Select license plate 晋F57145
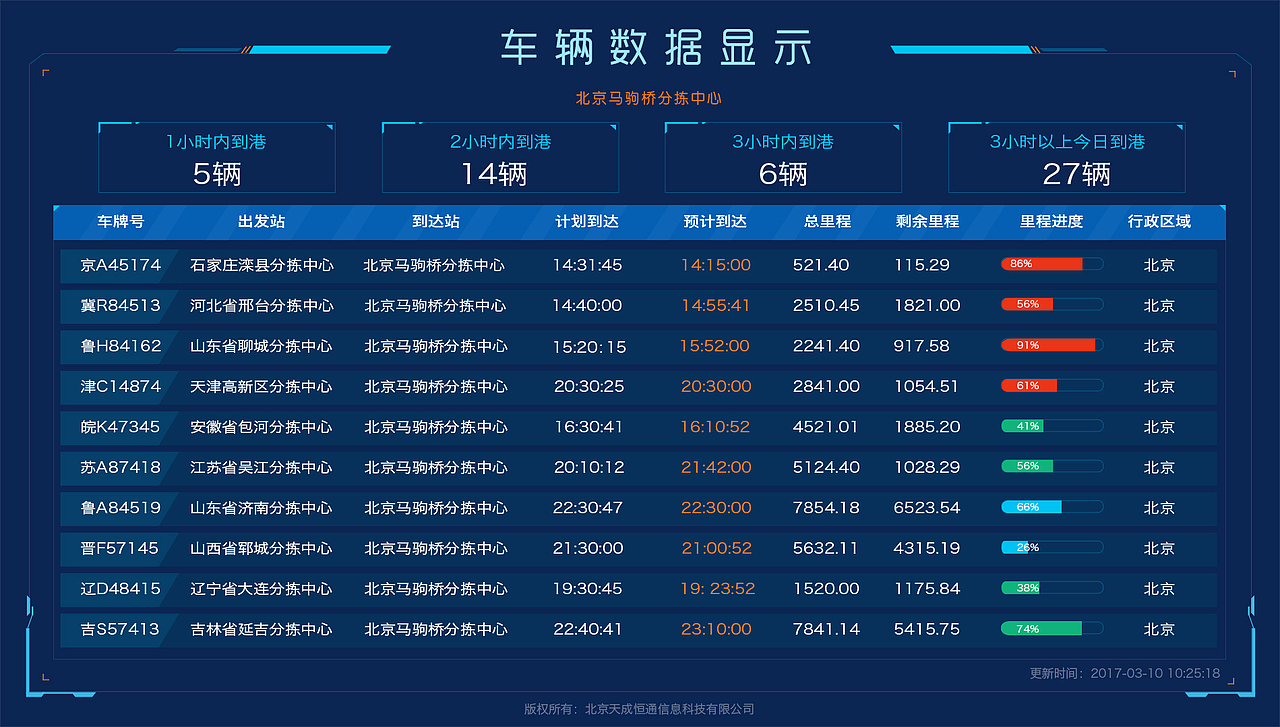The height and width of the screenshot is (727, 1280). (120, 548)
